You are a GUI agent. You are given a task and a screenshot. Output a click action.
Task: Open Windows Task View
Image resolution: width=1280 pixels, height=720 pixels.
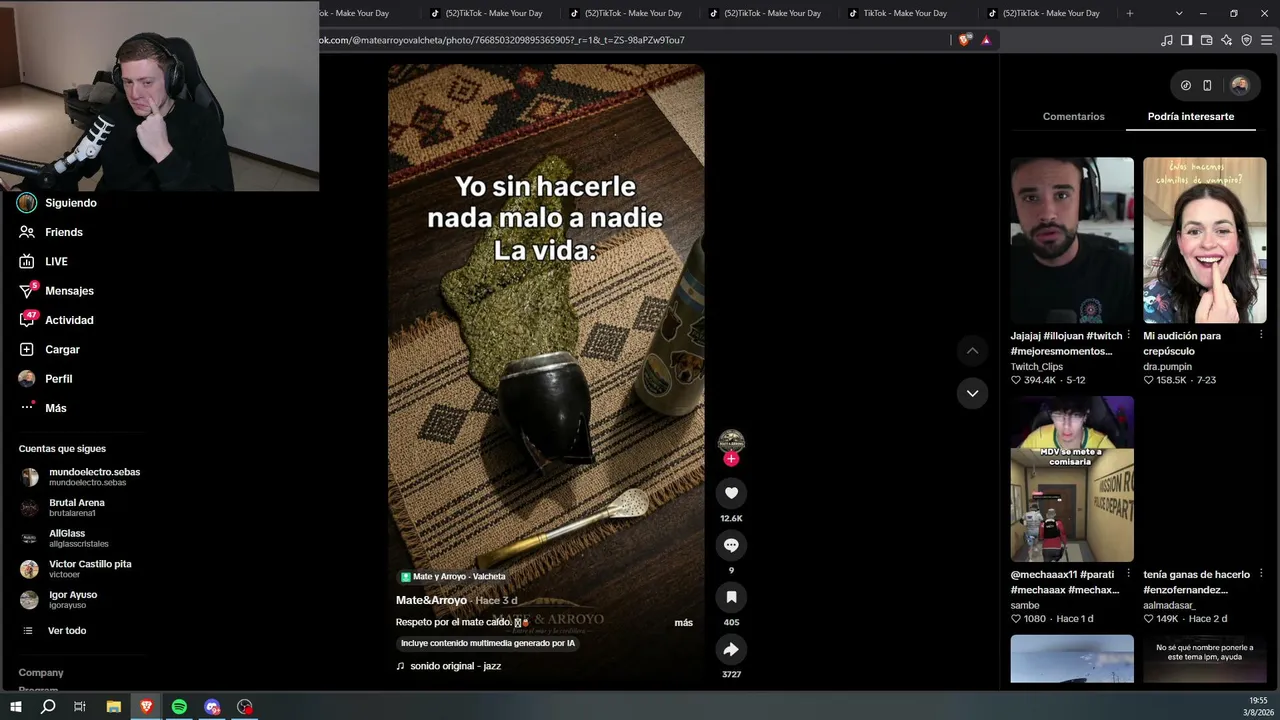point(80,707)
